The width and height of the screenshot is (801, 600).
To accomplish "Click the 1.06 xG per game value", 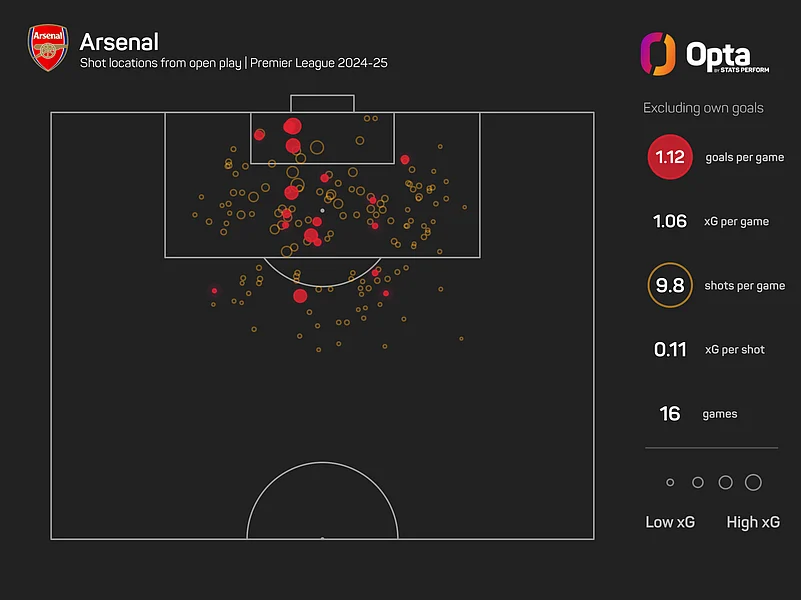I will (670, 221).
